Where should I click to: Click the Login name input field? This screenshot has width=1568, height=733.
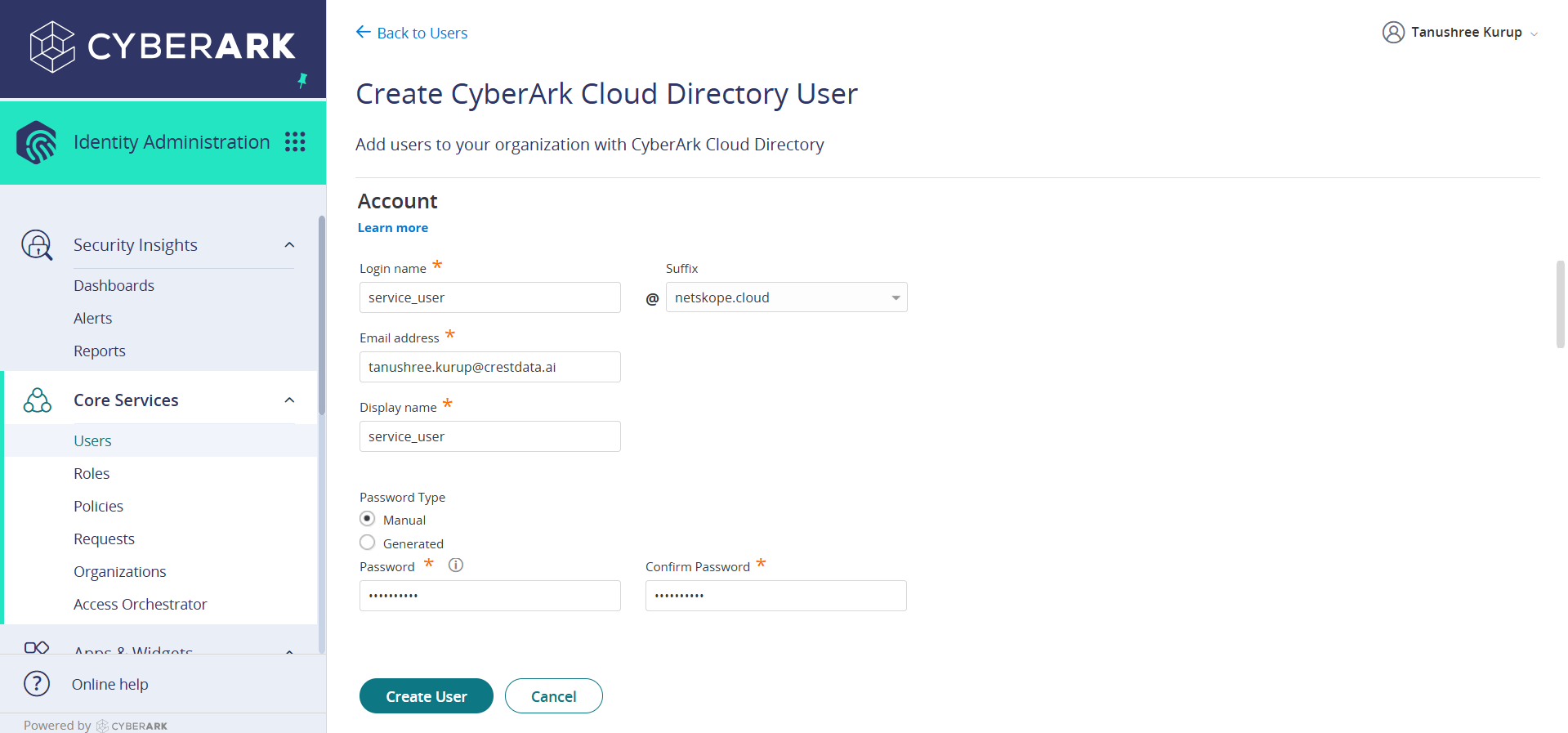point(490,297)
